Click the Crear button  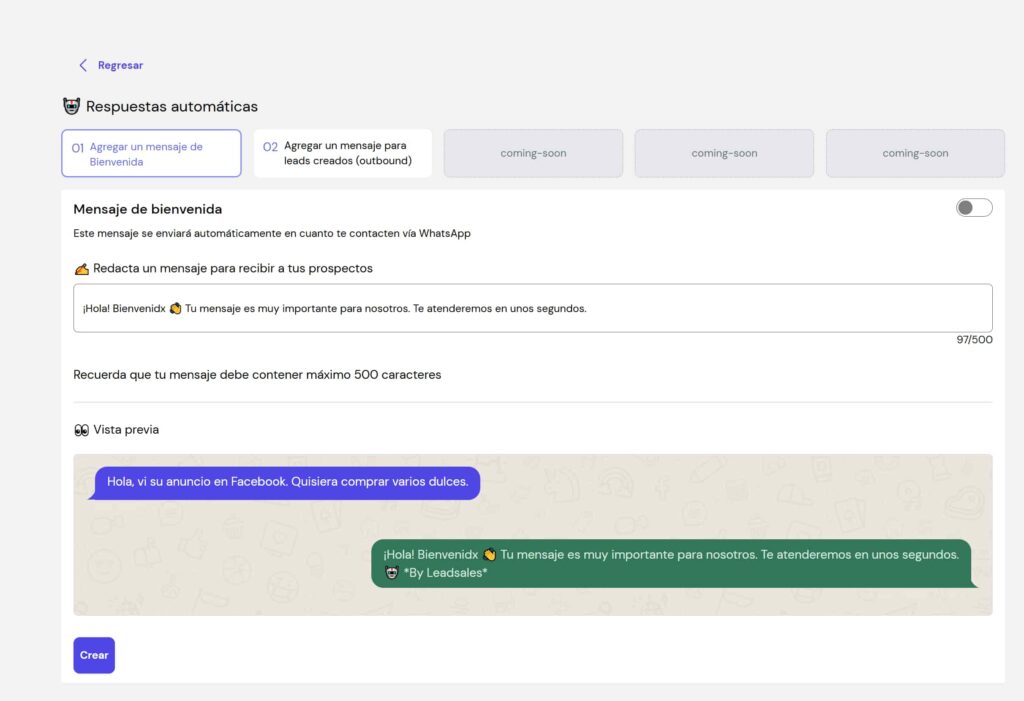[x=94, y=655]
